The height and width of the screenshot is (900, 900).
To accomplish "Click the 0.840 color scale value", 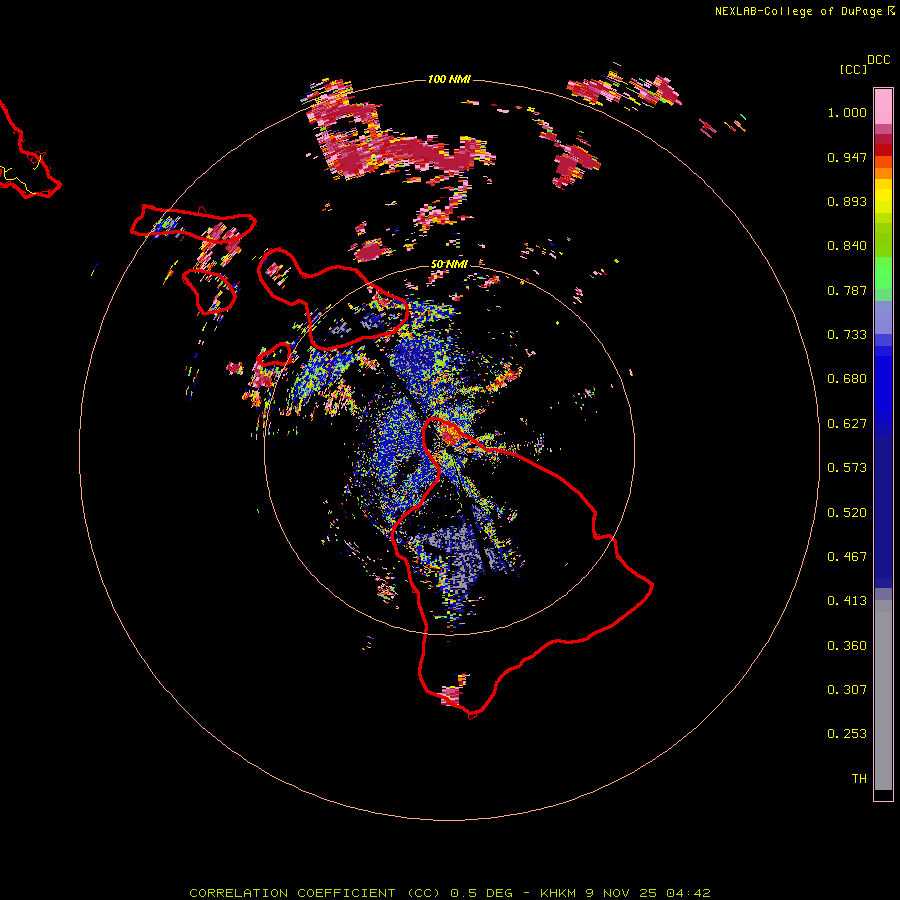I will tap(847, 246).
